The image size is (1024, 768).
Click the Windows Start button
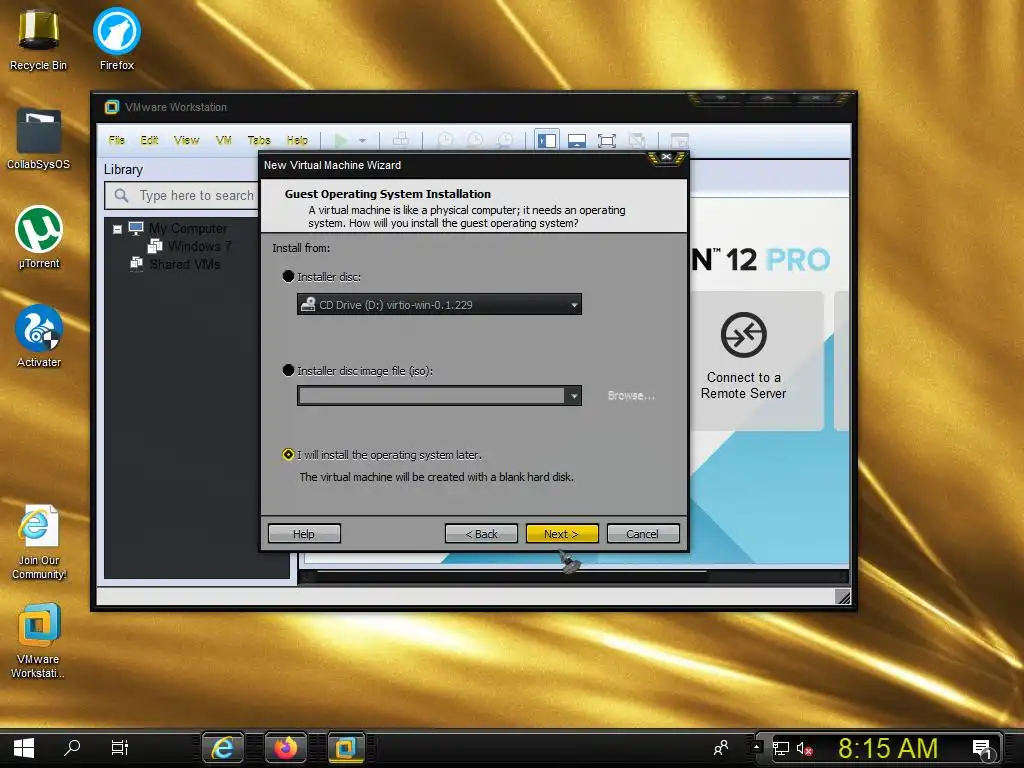(24, 748)
